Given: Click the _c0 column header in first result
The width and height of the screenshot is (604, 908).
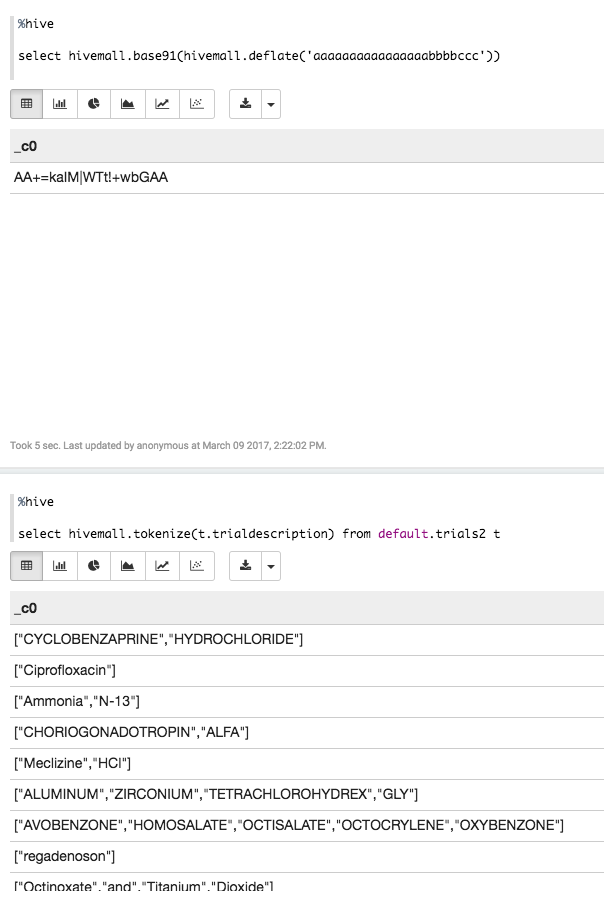Looking at the screenshot, I should tap(24, 146).
